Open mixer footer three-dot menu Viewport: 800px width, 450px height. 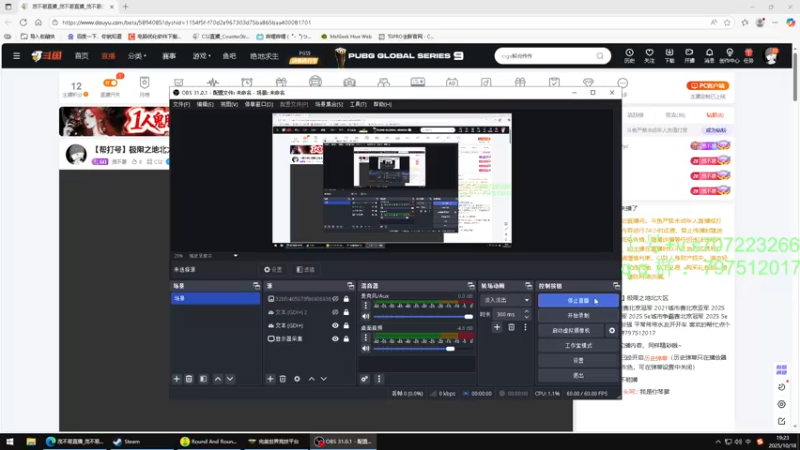[379, 379]
